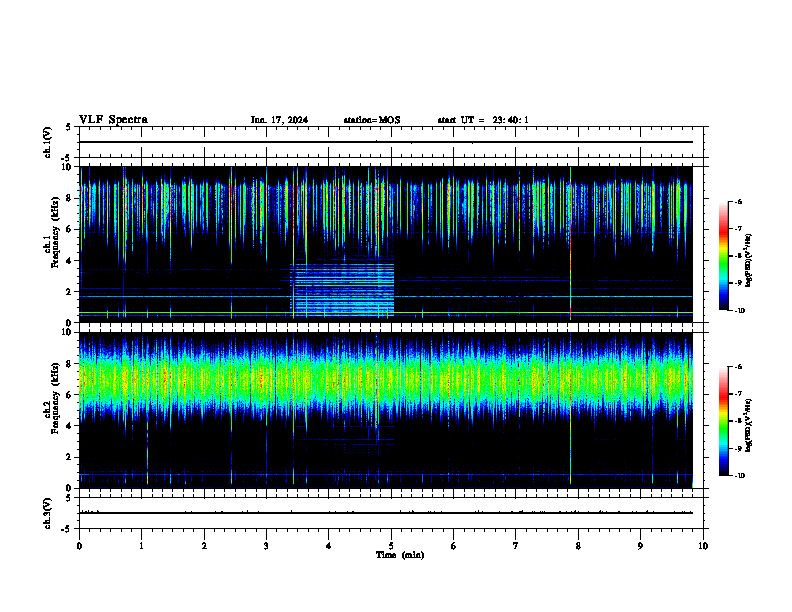Click time axis tick label "6"

(454, 546)
